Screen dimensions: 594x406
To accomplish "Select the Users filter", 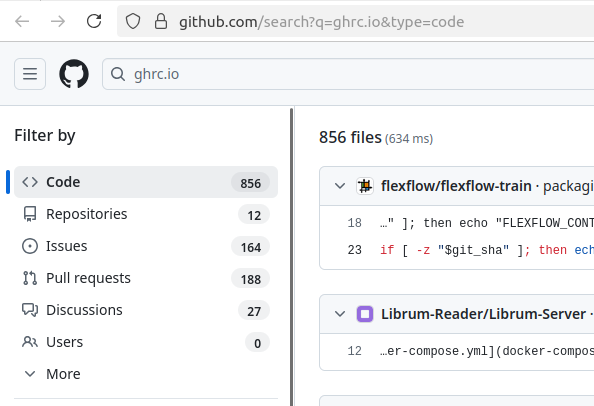I will [x=146, y=342].
